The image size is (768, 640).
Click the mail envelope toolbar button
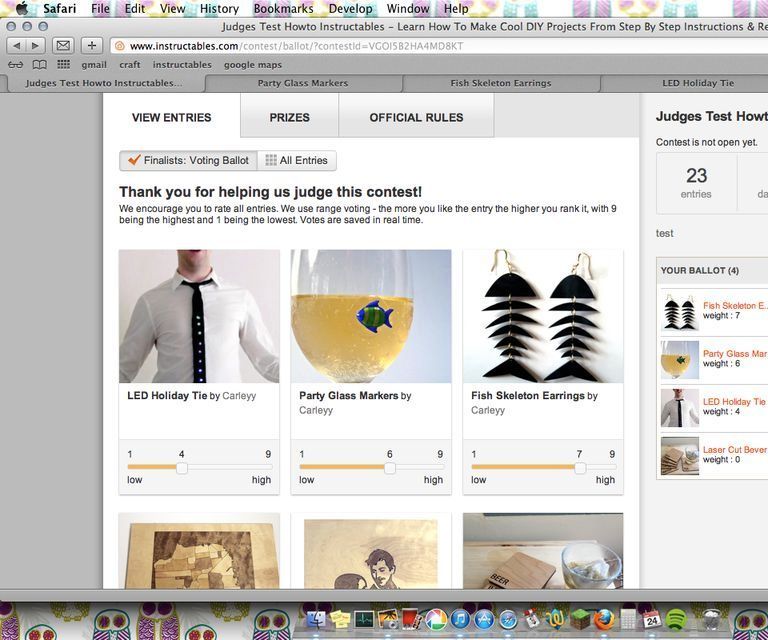click(63, 46)
